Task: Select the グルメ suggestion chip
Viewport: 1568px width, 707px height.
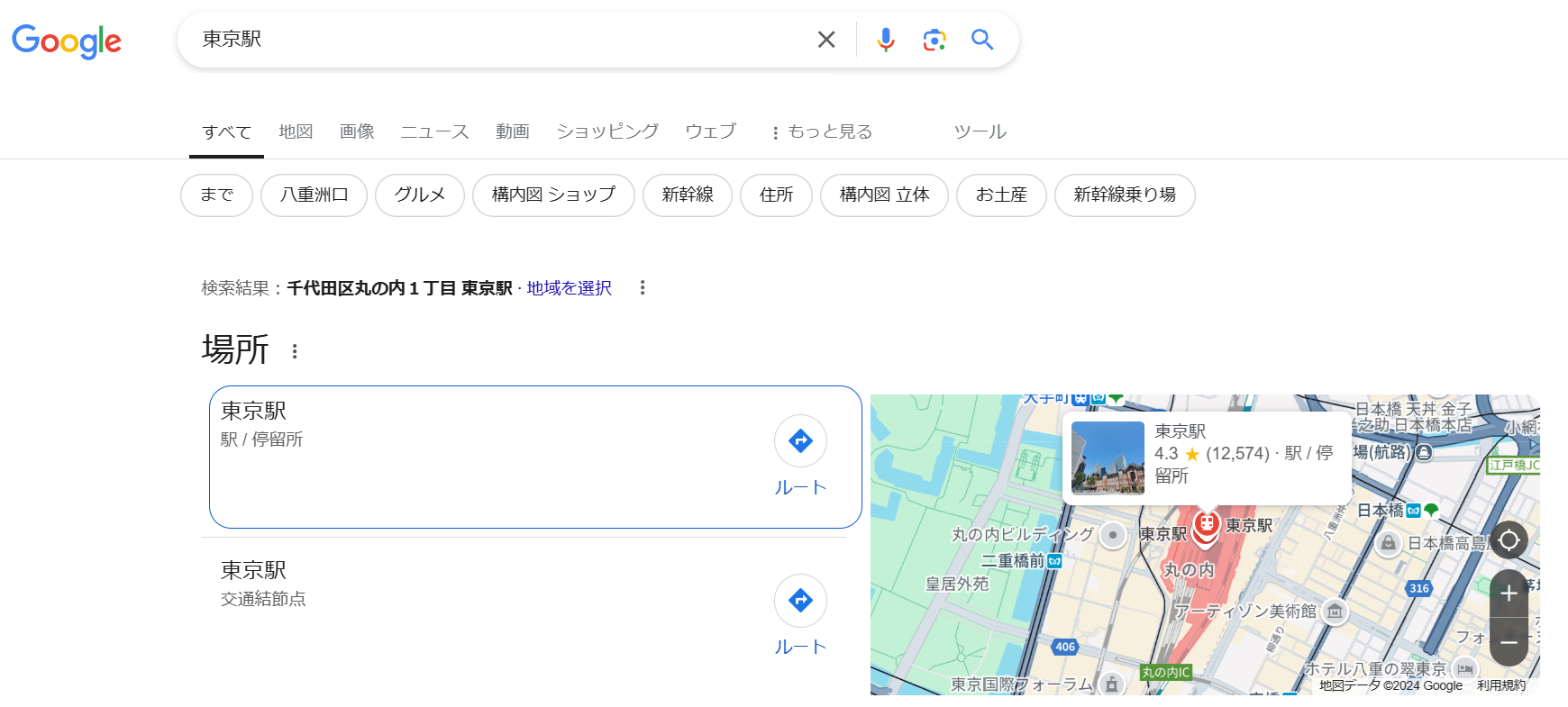Action: coord(419,195)
